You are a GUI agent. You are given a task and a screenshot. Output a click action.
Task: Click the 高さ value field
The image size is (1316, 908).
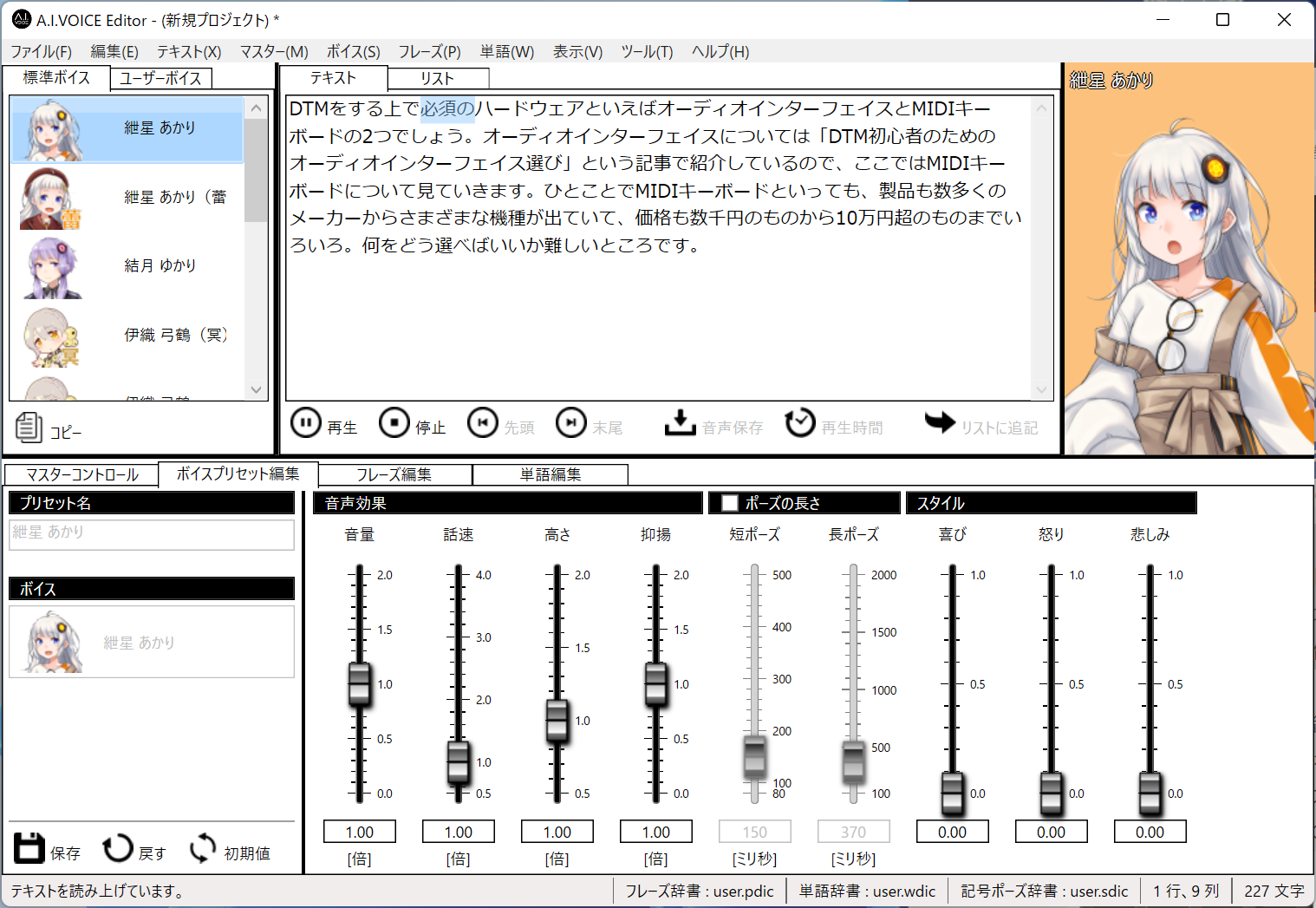point(557,832)
